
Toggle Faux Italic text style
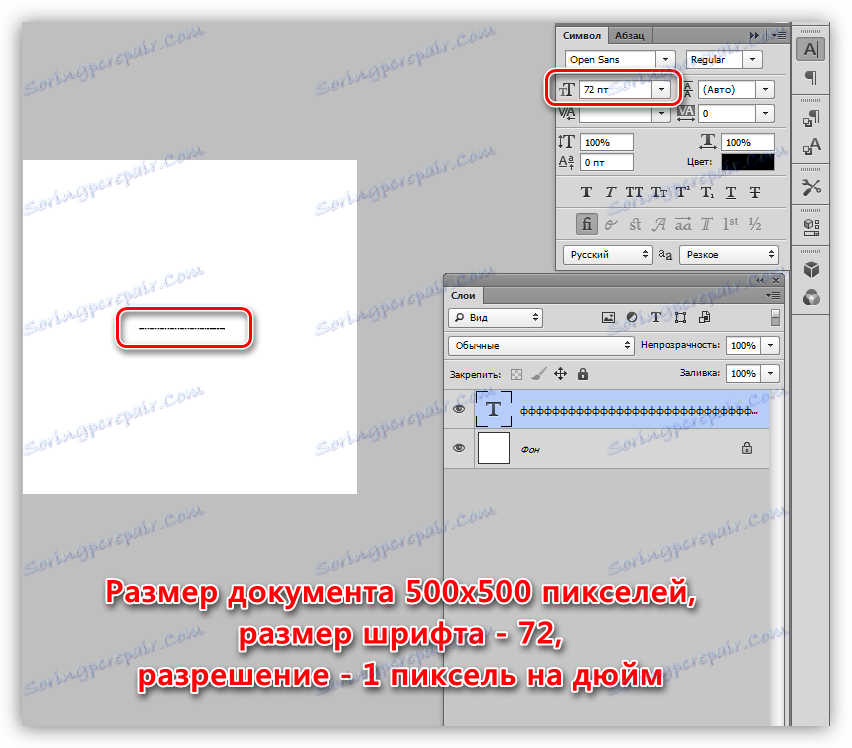(610, 192)
